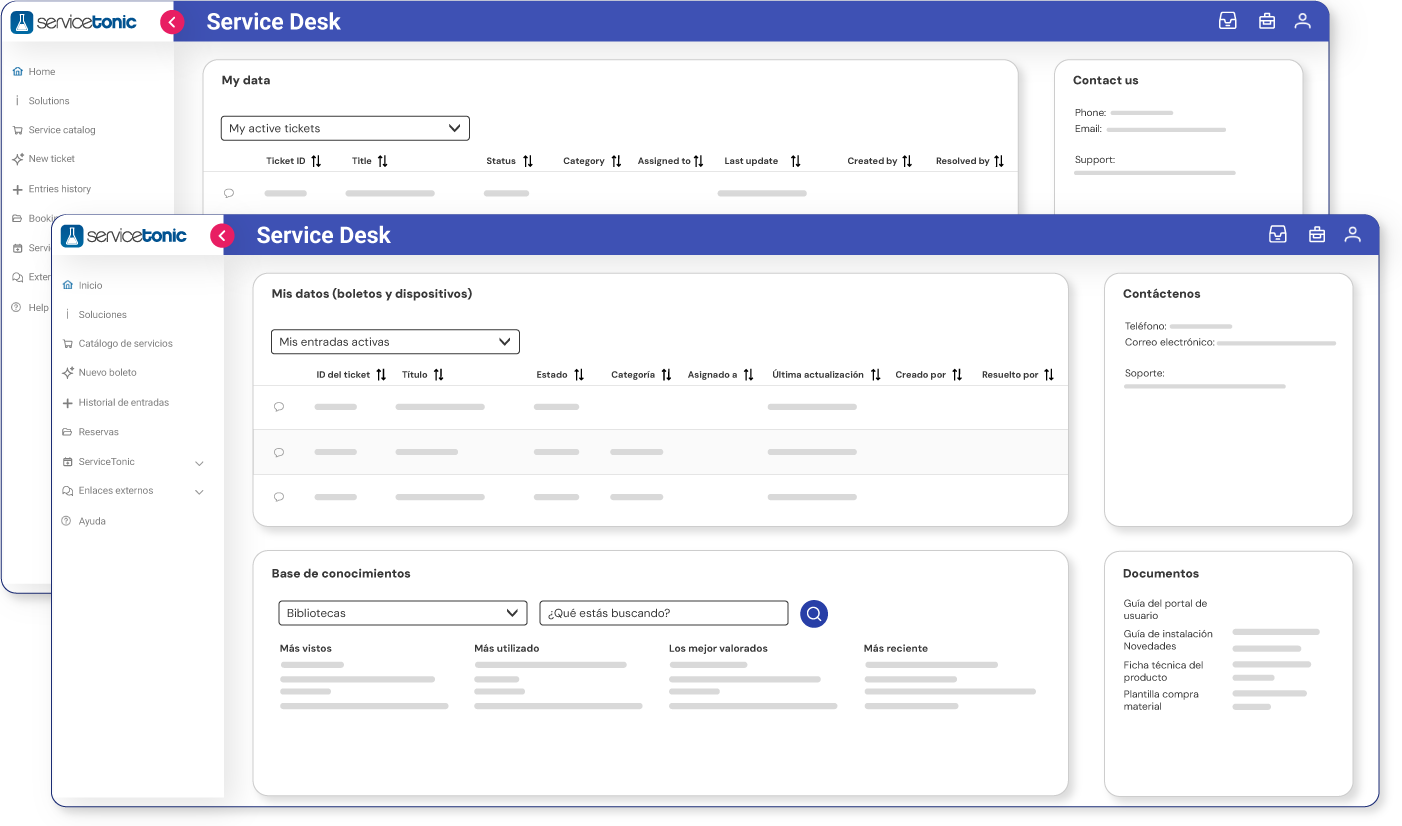Collapse sidebar in the Spanish front window
1402x826 pixels.
click(222, 236)
